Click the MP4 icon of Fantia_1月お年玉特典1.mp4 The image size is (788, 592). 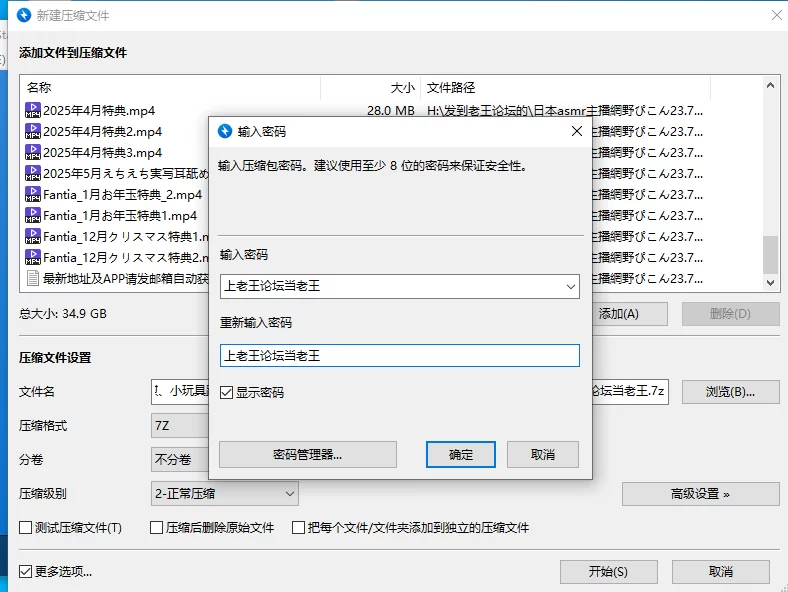(32, 215)
